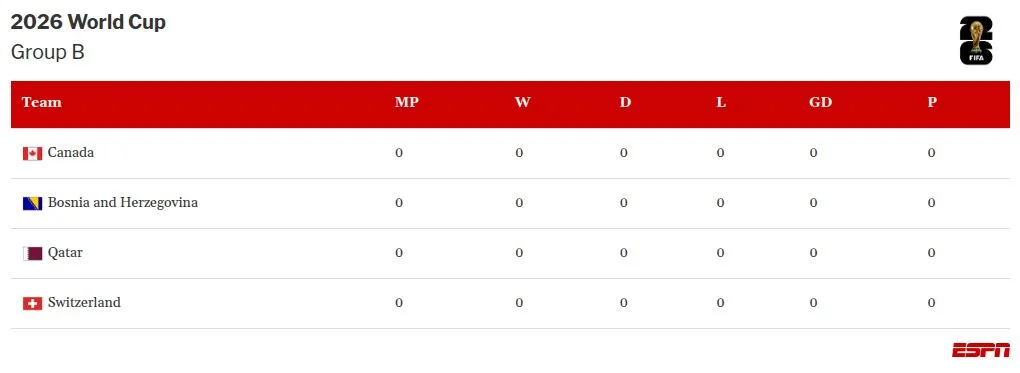1020x373 pixels.
Task: Click the Qatar flag icon
Action: click(33, 253)
